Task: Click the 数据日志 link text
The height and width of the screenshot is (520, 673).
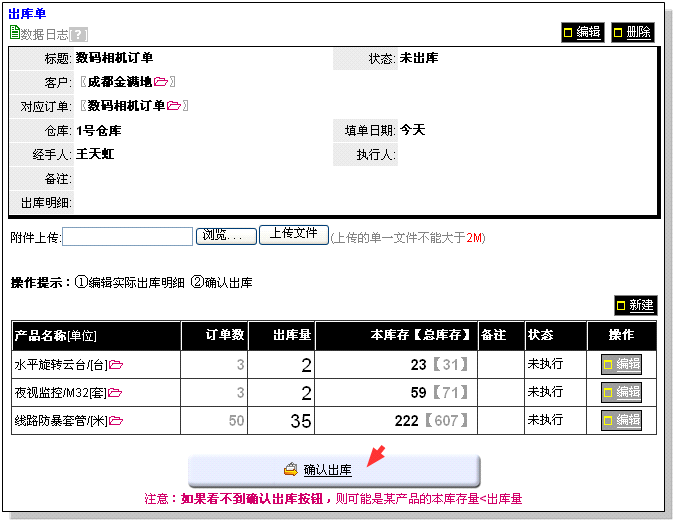Action: click(x=44, y=34)
